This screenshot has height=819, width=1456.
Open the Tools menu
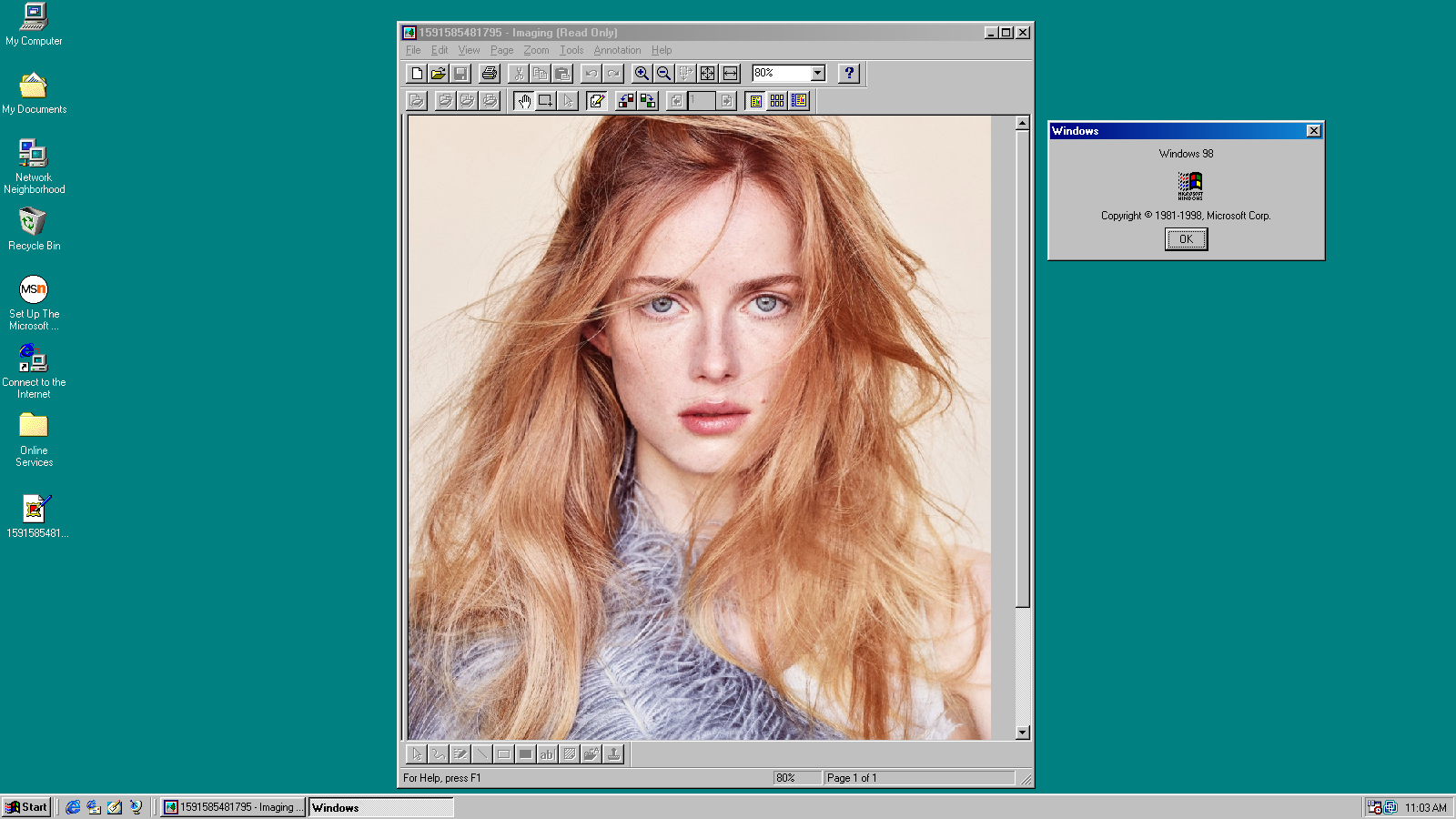tap(571, 50)
